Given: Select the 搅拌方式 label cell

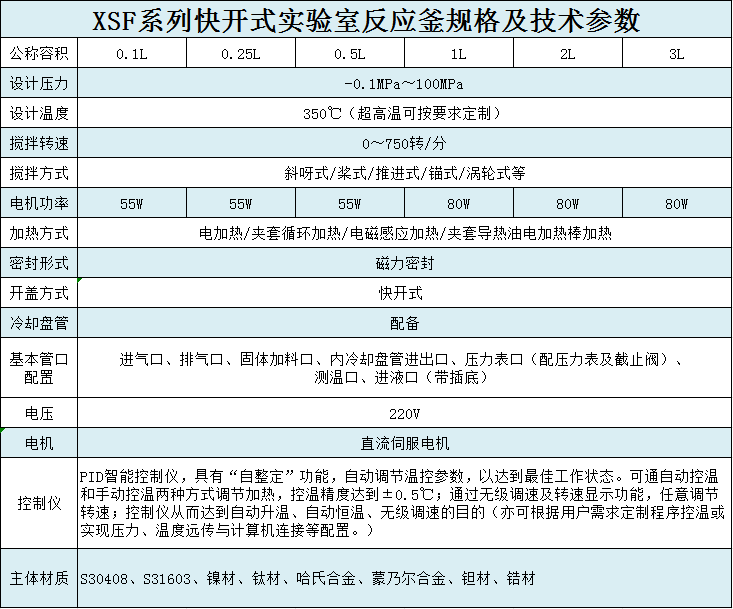Looking at the screenshot, I should tap(39, 173).
